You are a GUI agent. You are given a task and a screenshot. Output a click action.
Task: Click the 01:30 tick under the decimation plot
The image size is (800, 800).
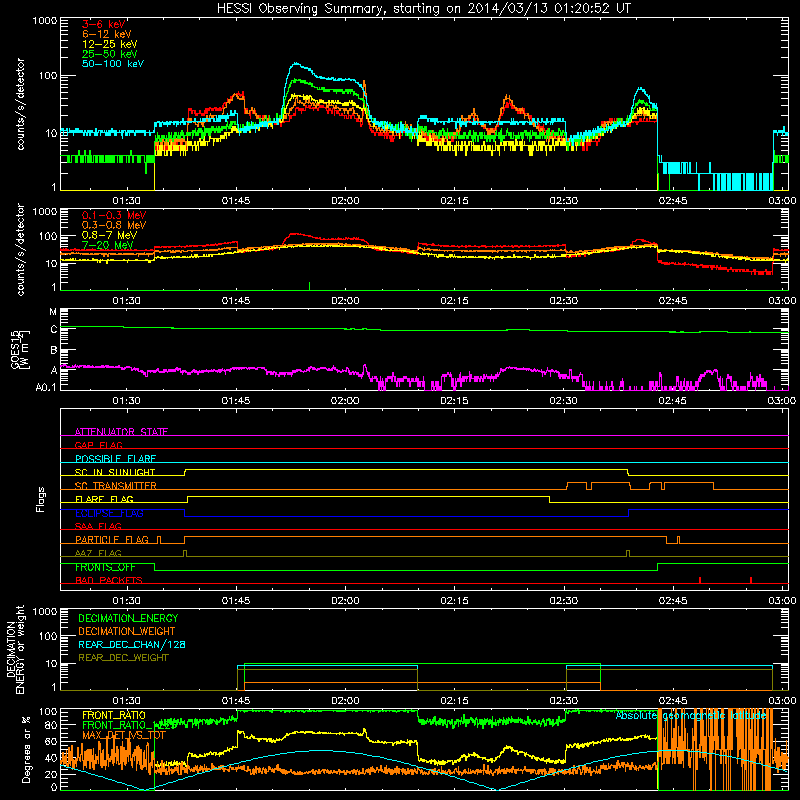127,701
